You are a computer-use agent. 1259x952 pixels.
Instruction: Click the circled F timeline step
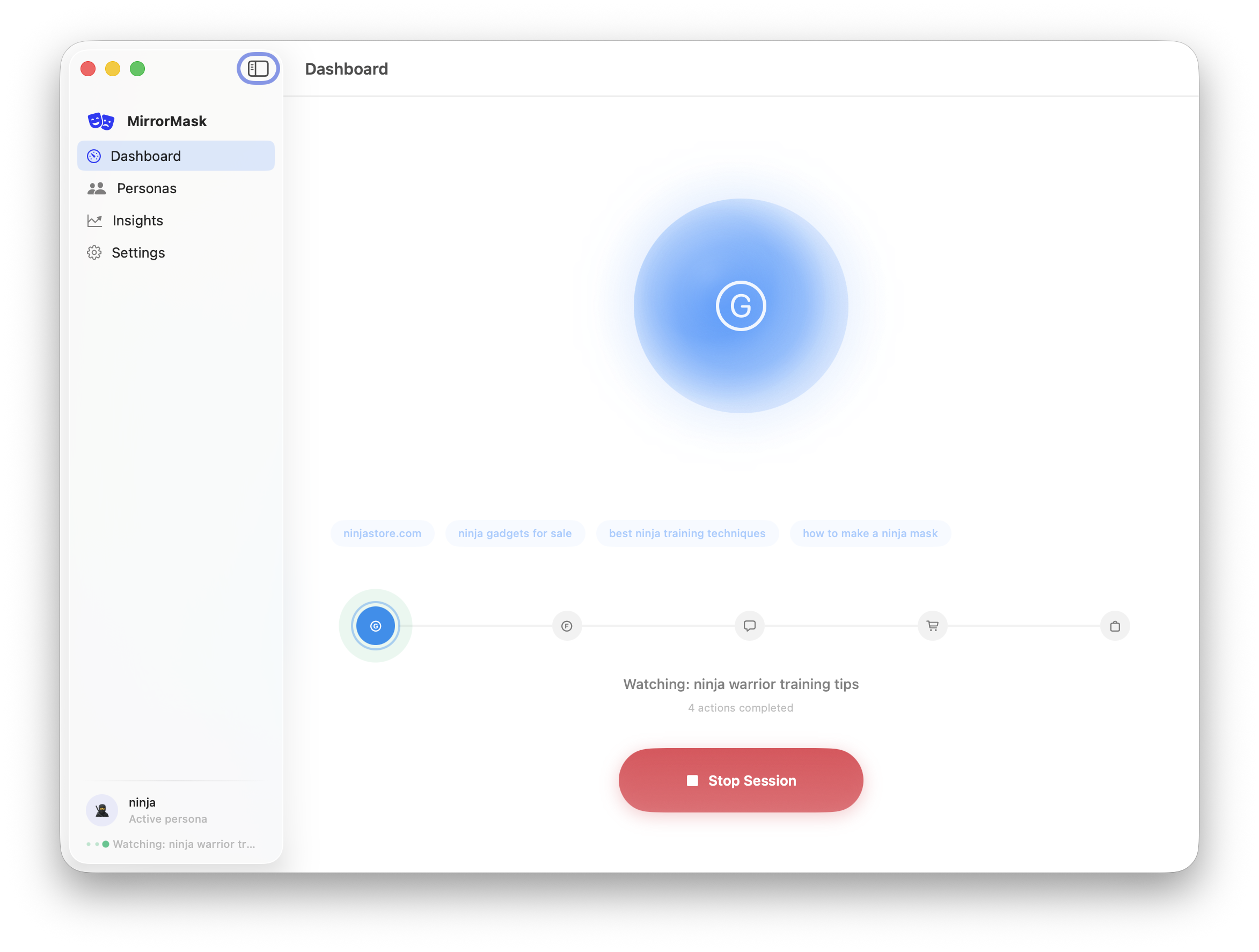pos(567,626)
